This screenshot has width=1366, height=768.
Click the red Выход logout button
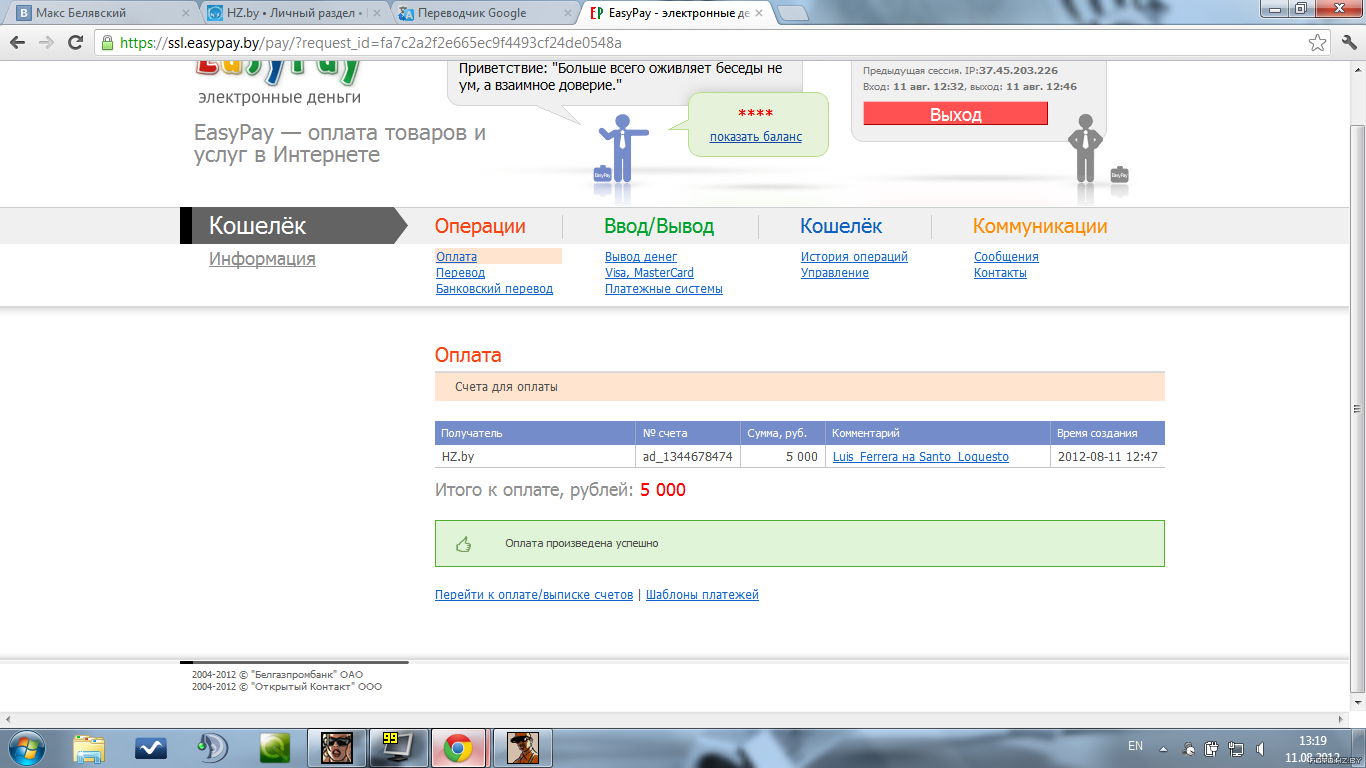[955, 114]
